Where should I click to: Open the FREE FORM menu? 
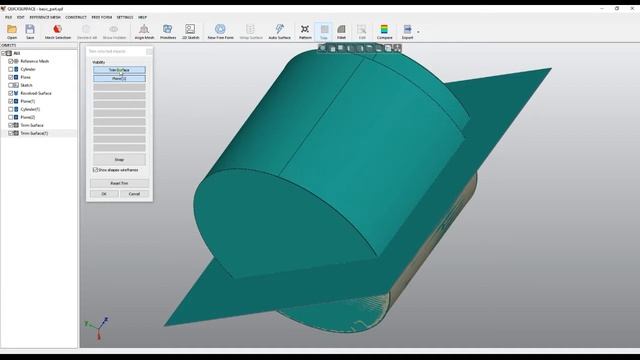(x=102, y=17)
